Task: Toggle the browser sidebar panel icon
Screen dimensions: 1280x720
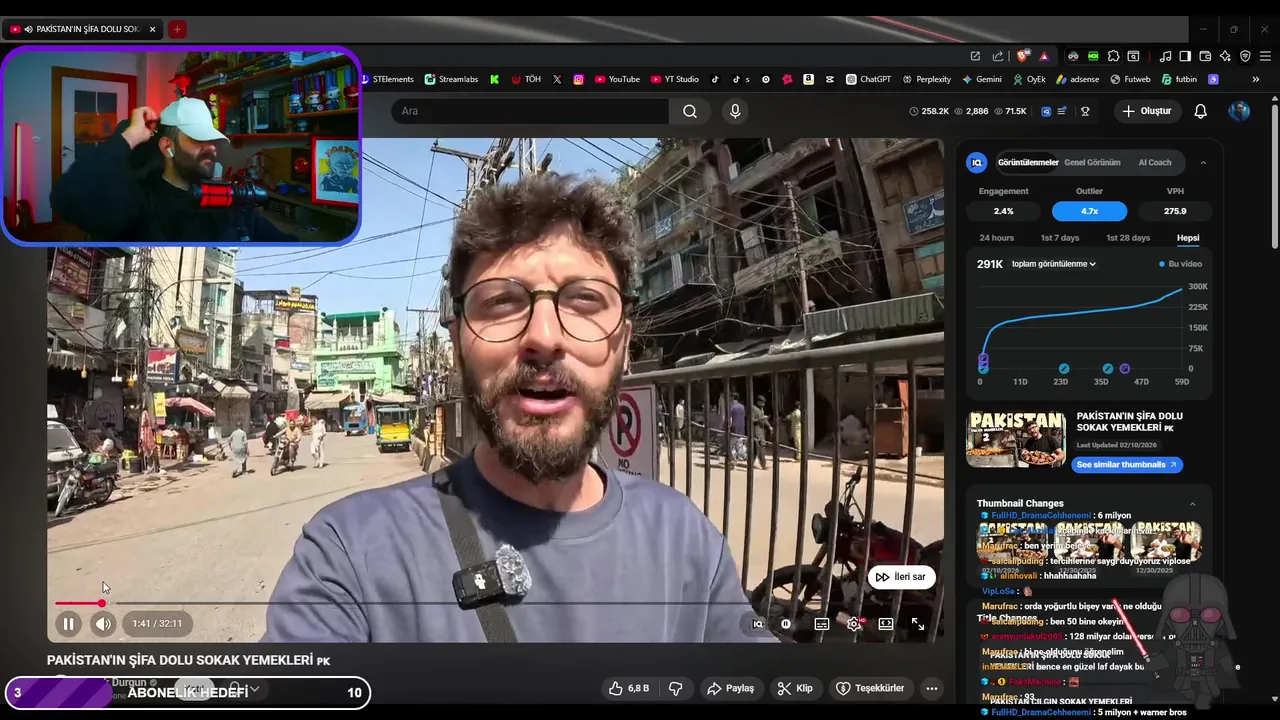Action: (x=1185, y=56)
